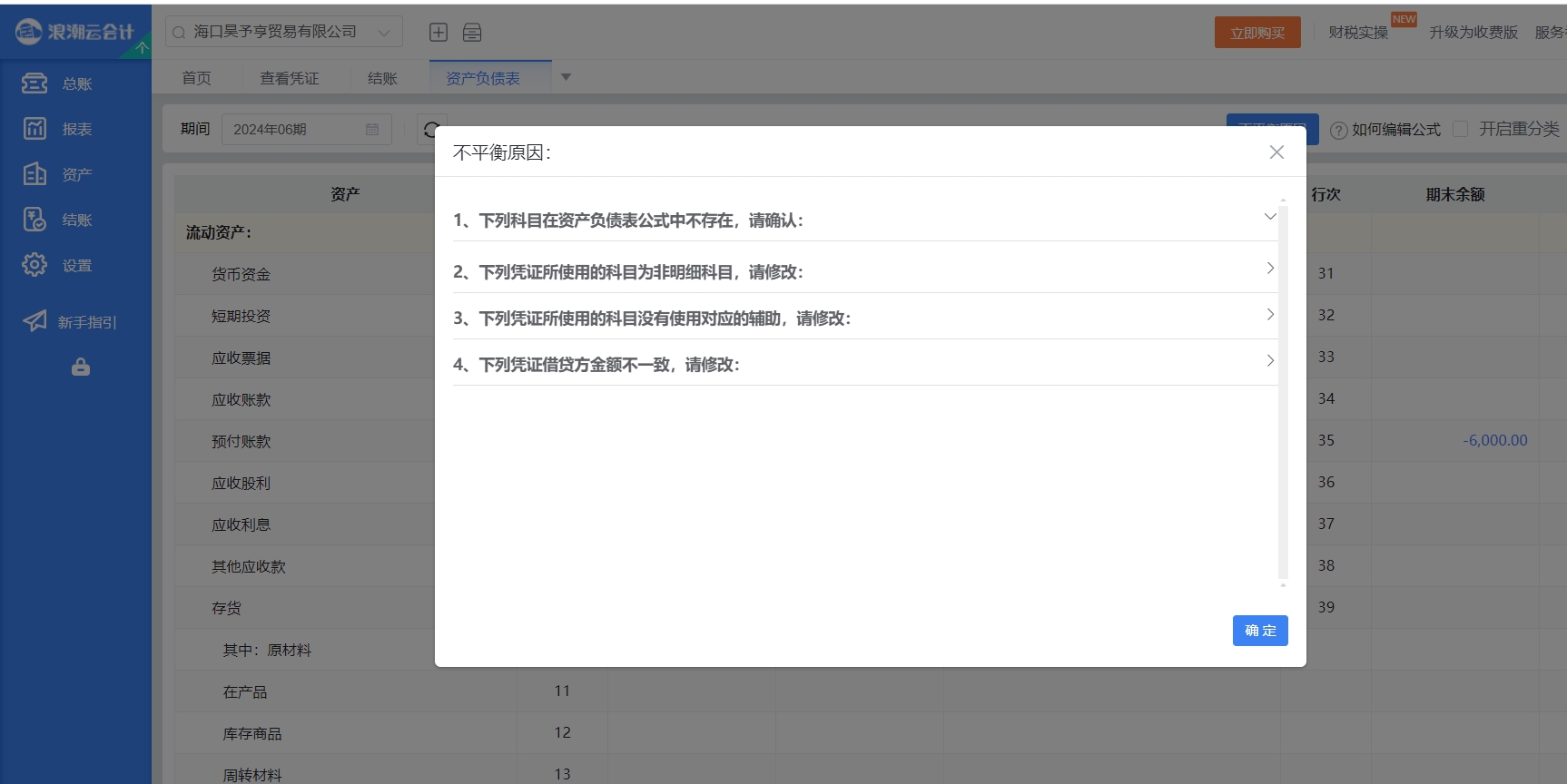Open the 总账 general ledger sidebar icon
The height and width of the screenshot is (784, 1567).
click(x=34, y=83)
